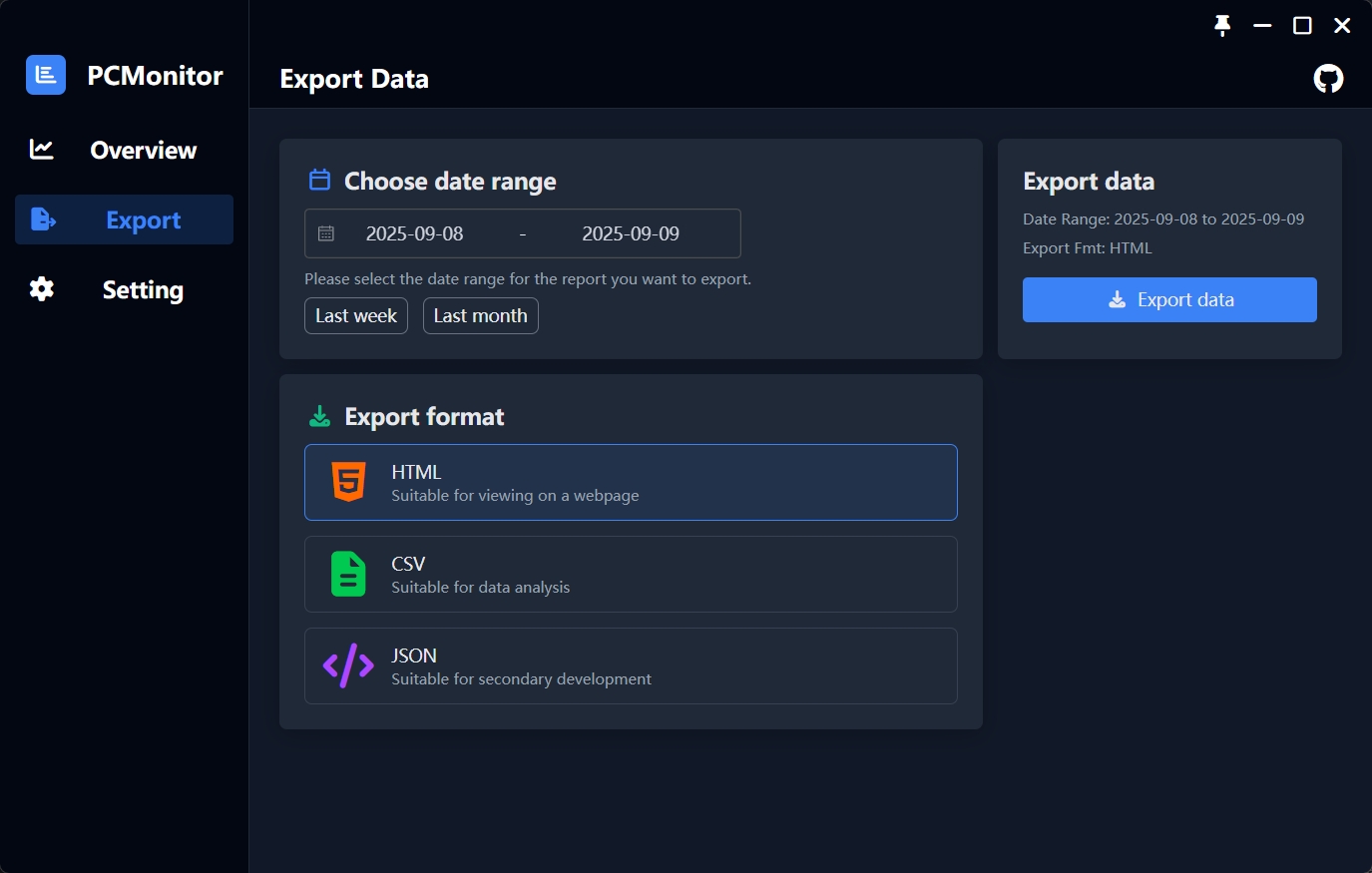Pin the window with the pushpin icon
Screen dimensions: 1372x873
(x=1222, y=26)
